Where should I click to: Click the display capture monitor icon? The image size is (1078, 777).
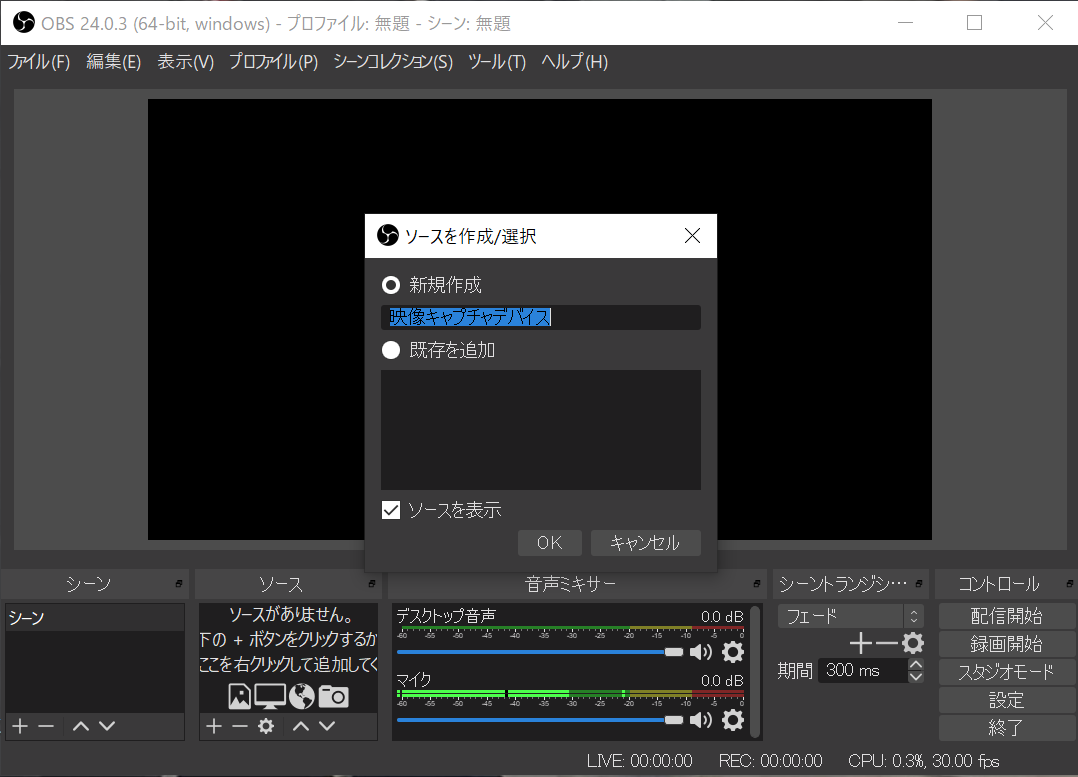(270, 697)
